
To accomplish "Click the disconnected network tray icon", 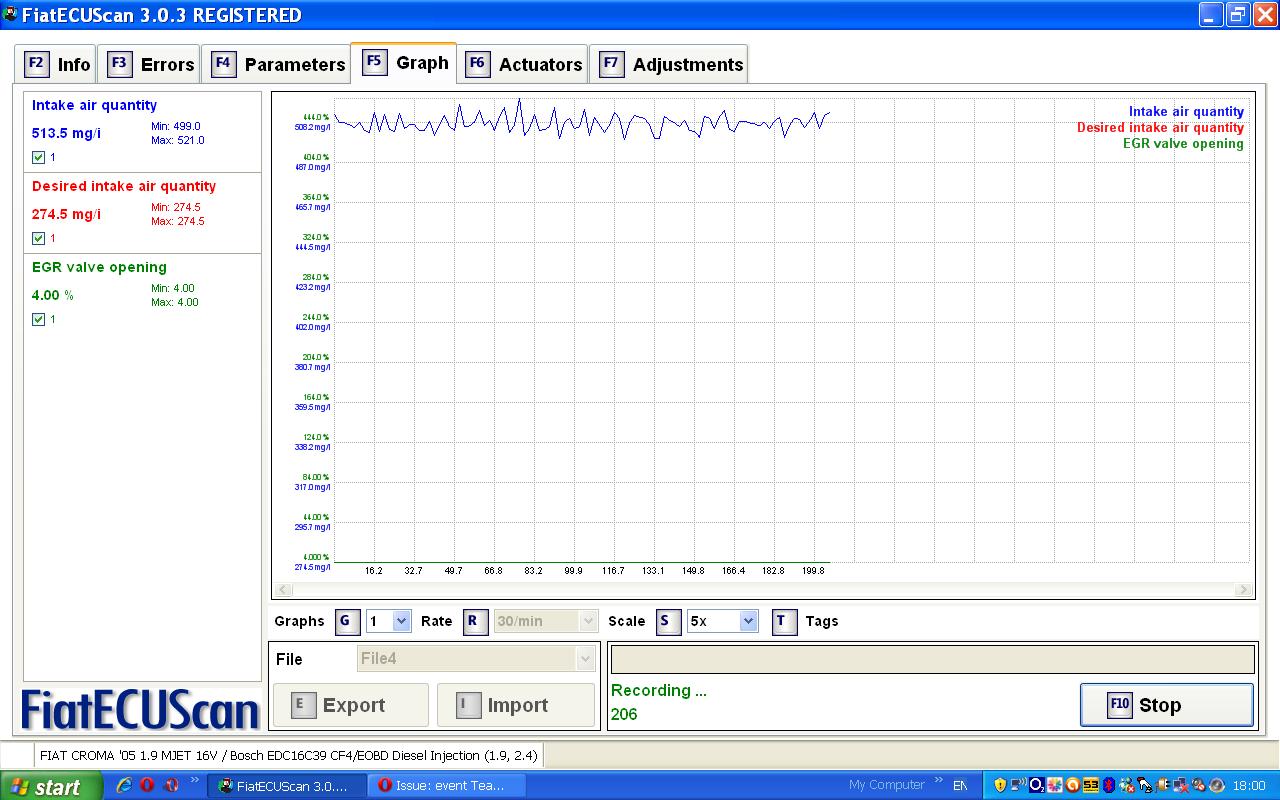I will click(1181, 785).
